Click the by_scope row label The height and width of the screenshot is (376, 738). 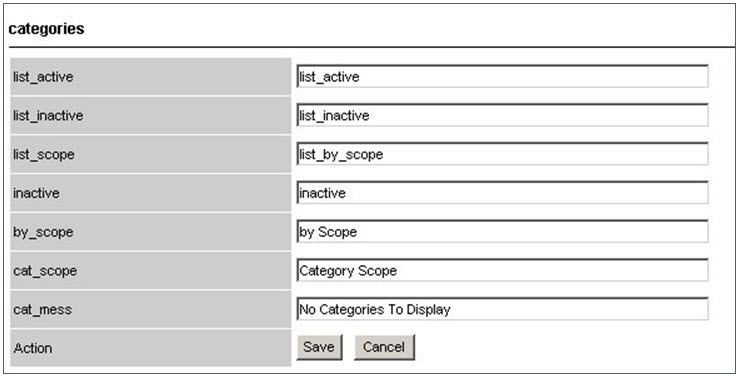coord(43,232)
